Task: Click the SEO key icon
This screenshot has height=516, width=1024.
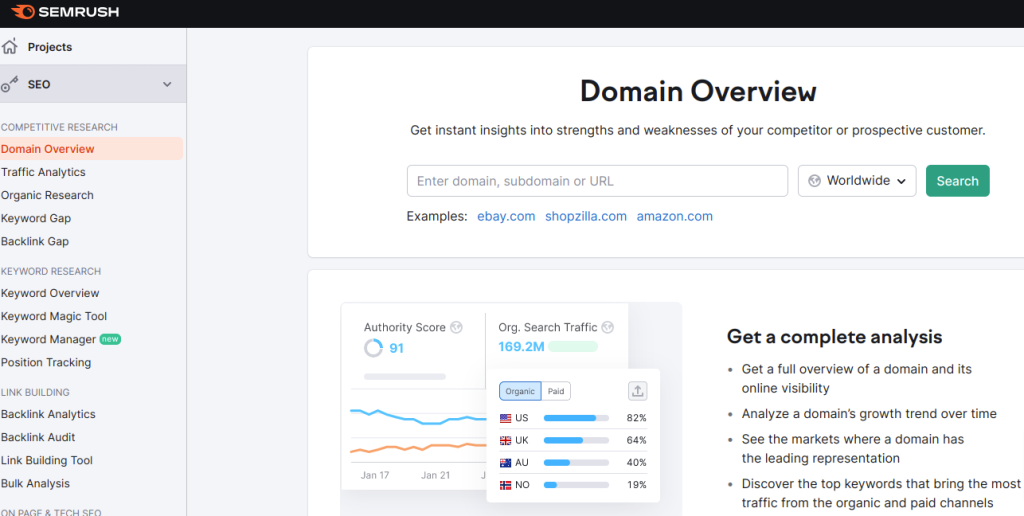Action: (x=9, y=84)
